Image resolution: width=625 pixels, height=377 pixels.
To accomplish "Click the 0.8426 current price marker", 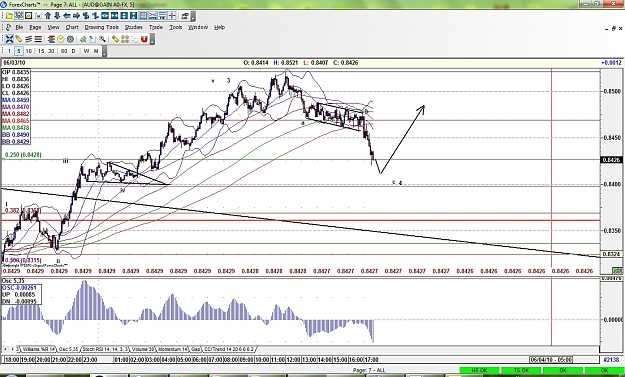I will [611, 160].
